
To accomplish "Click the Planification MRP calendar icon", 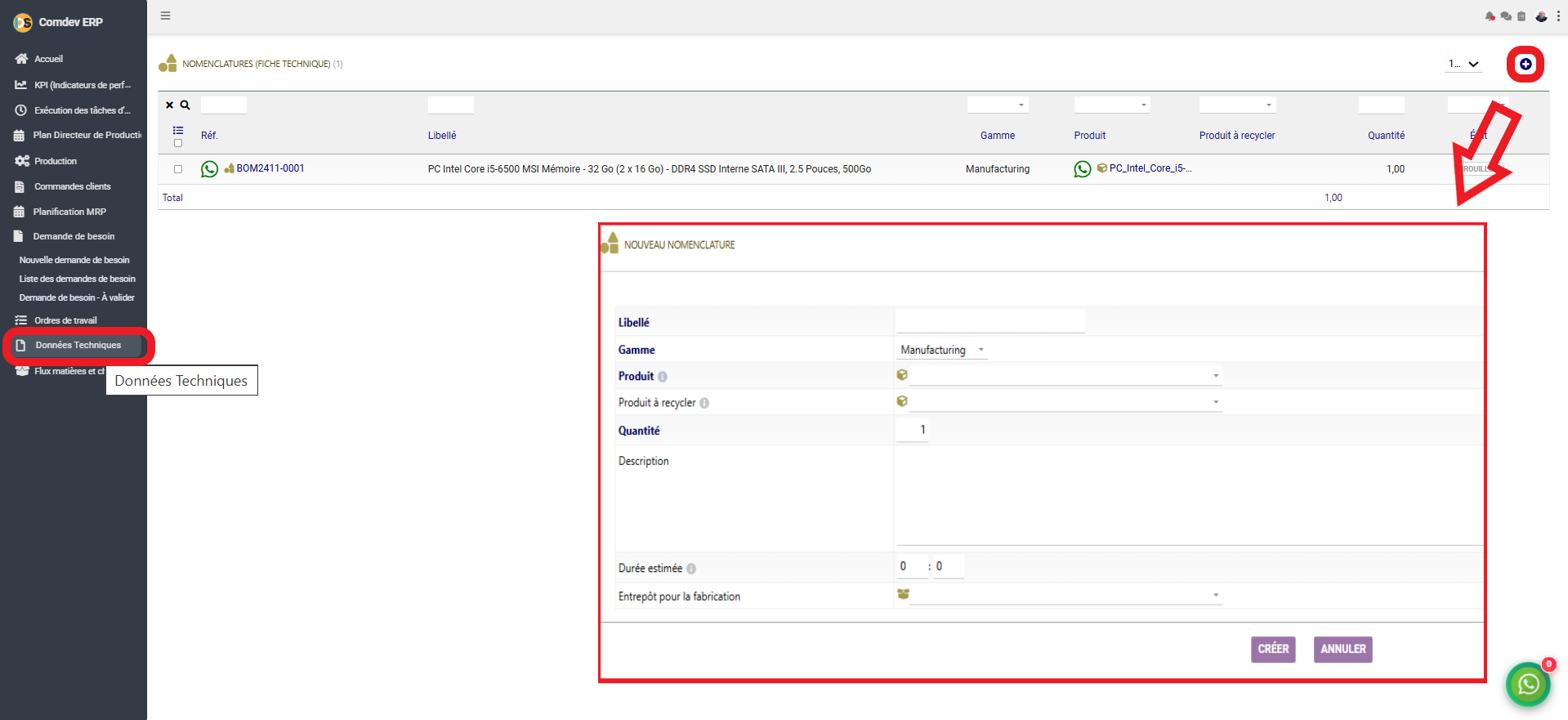I will pyautogui.click(x=20, y=212).
